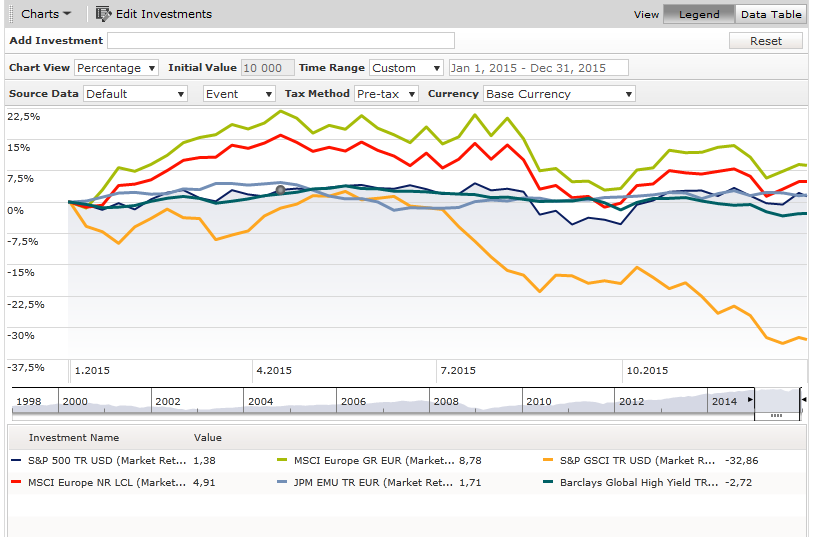Viewport: 813px width, 537px height.
Task: Click the toolbar drag grip at left
Action: tap(12, 14)
